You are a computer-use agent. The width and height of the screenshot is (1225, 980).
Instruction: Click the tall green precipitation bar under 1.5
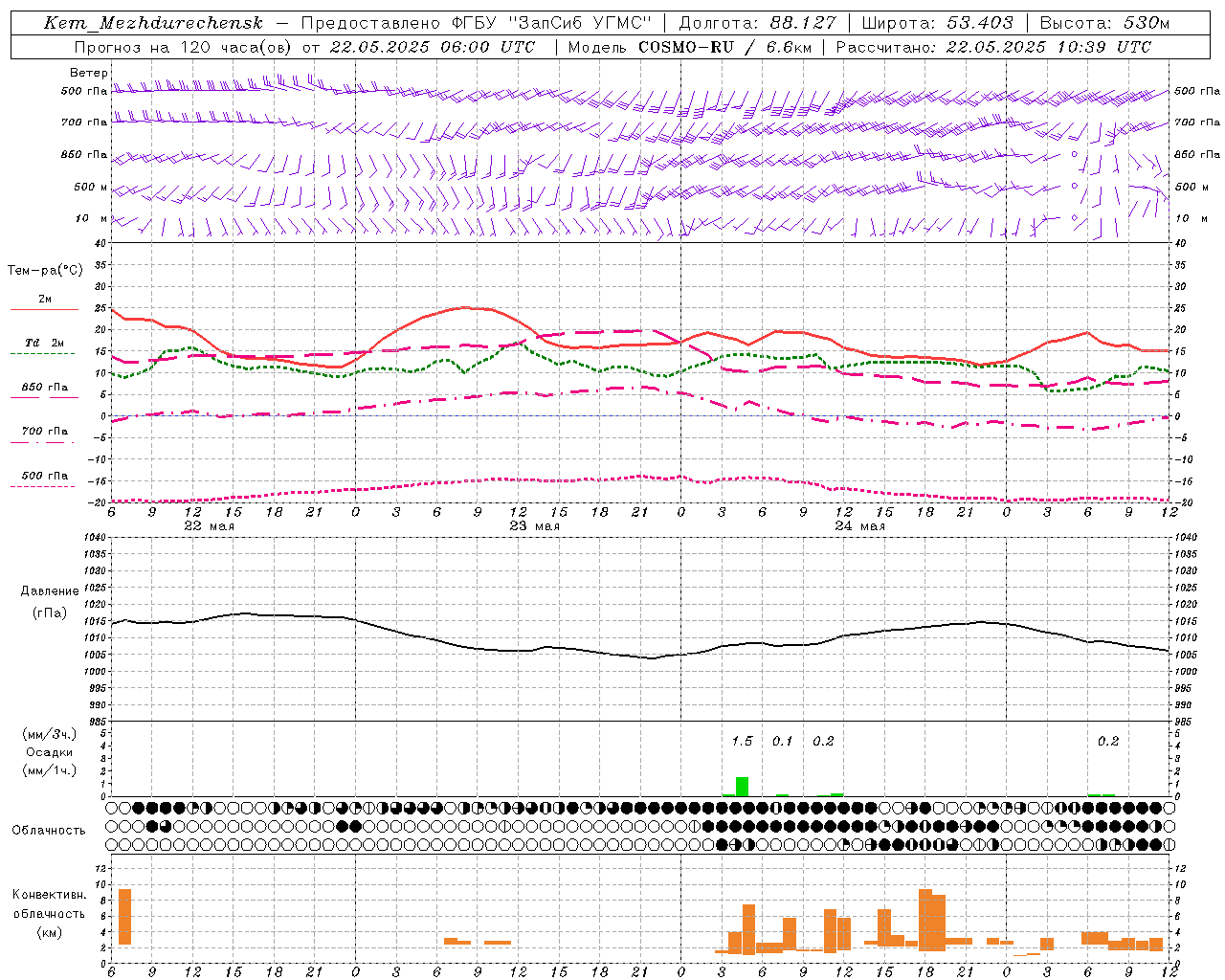point(742,787)
